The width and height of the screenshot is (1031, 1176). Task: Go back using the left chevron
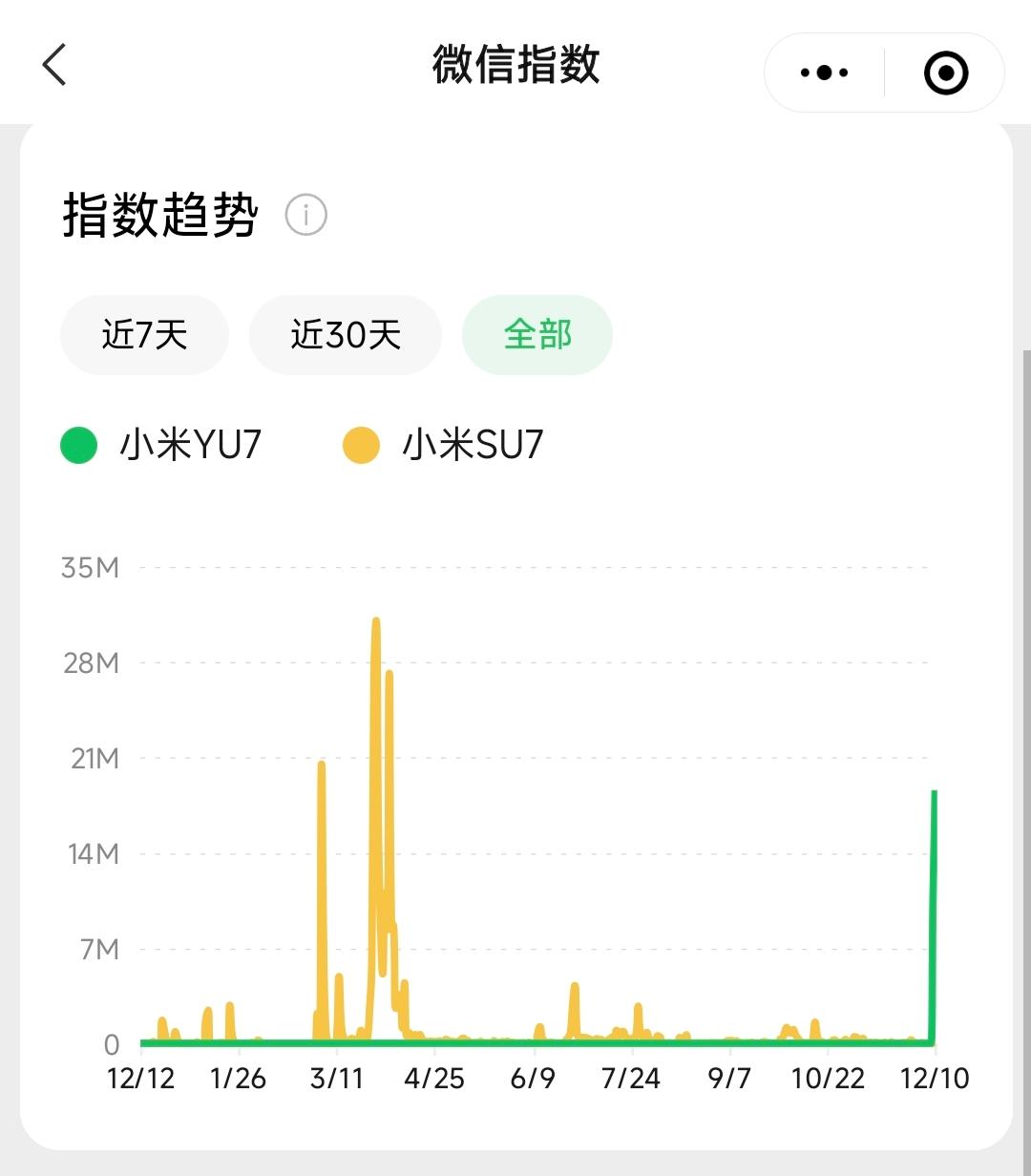pos(54,65)
